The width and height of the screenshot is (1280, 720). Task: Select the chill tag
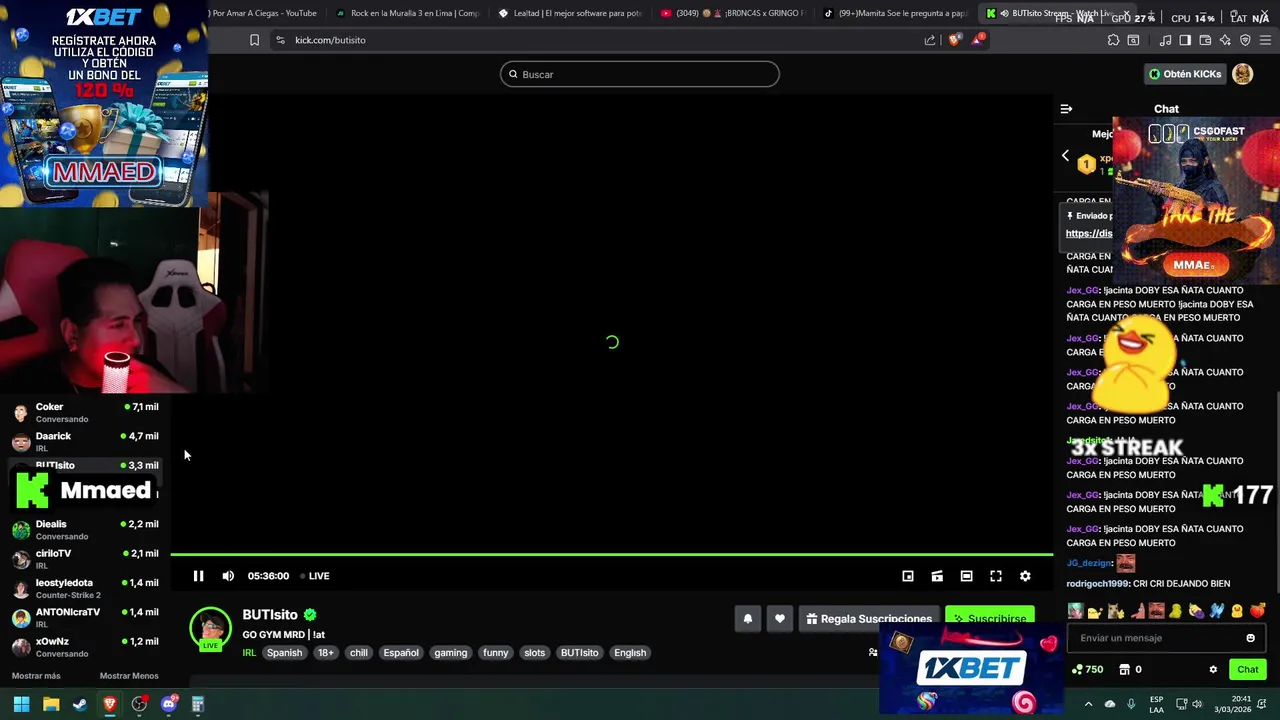(x=359, y=653)
